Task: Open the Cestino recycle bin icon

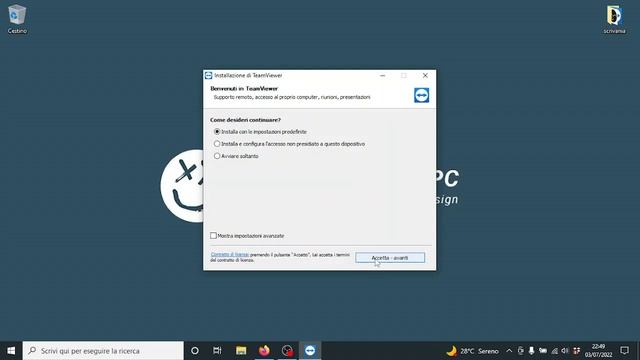Action: point(17,19)
